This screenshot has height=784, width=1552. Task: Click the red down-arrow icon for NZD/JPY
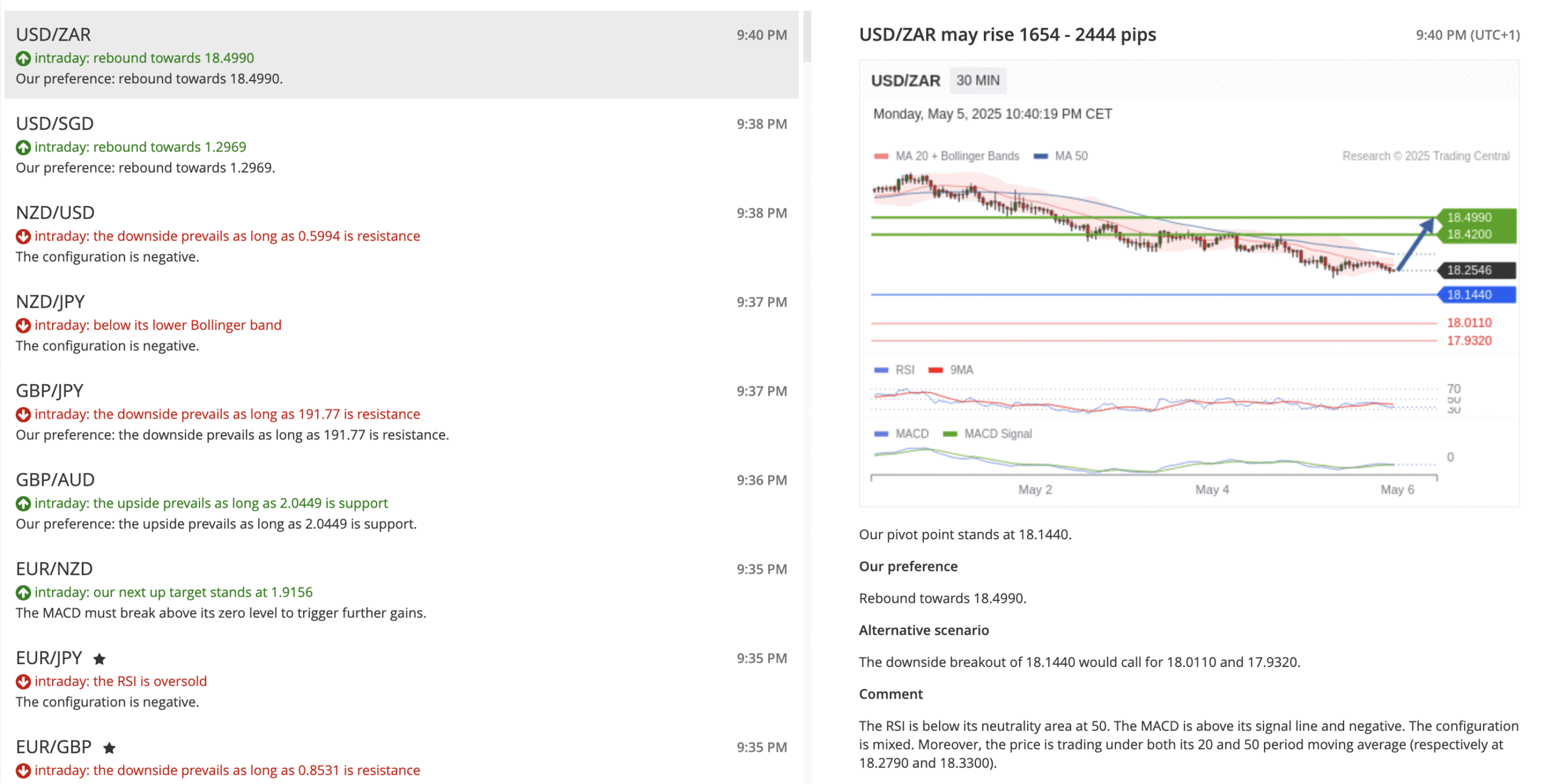pos(23,326)
